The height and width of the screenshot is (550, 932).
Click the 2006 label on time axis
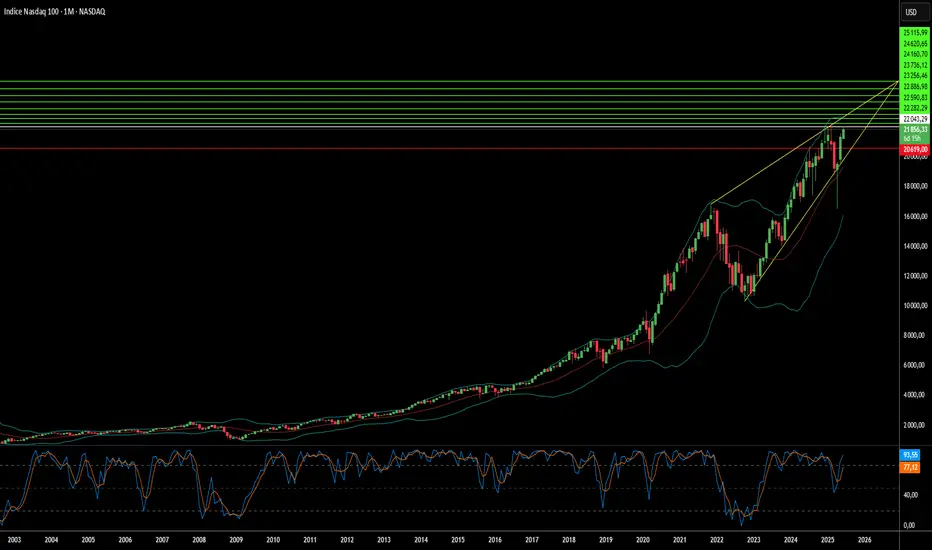click(x=125, y=540)
